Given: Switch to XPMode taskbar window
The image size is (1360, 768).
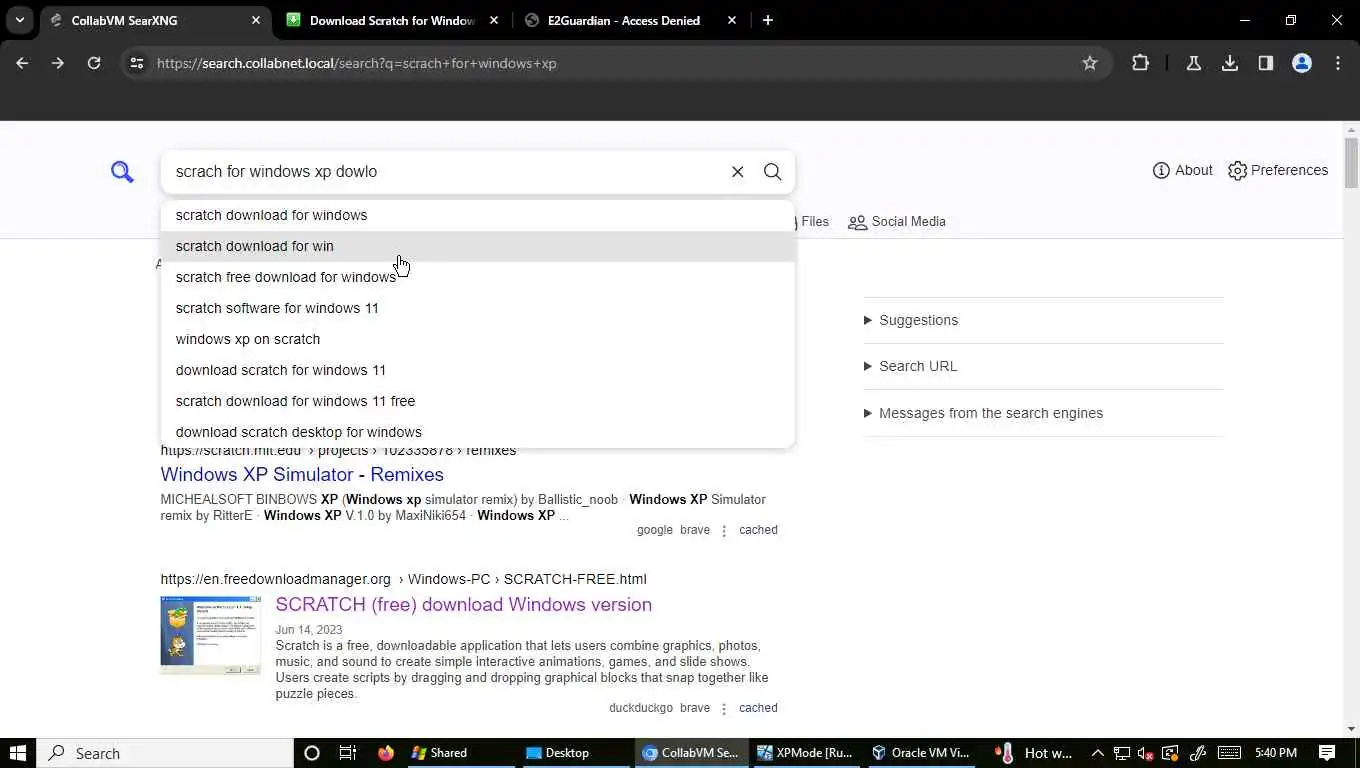Looking at the screenshot, I should coord(806,753).
